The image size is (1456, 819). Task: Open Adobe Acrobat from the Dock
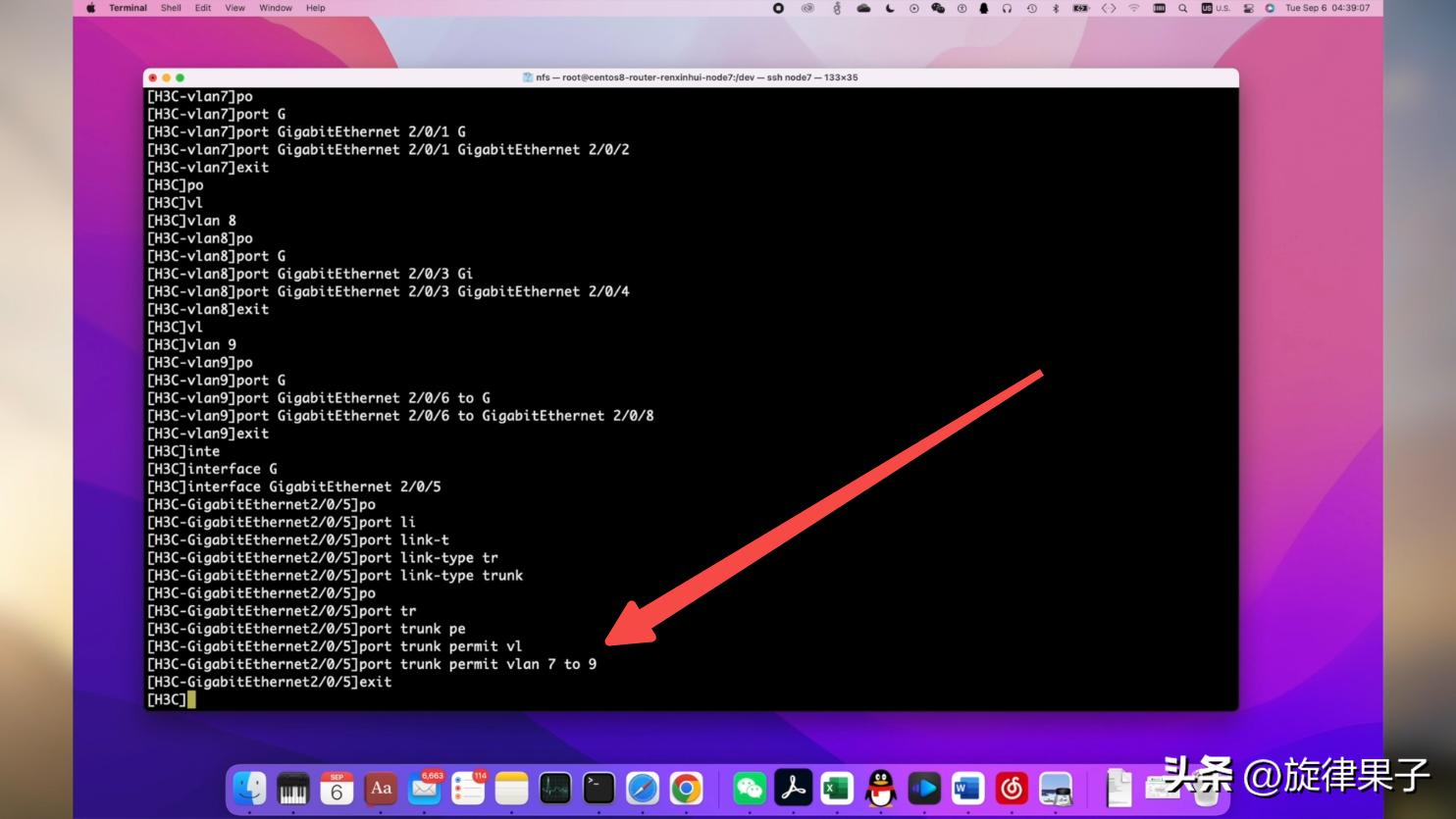(x=793, y=788)
